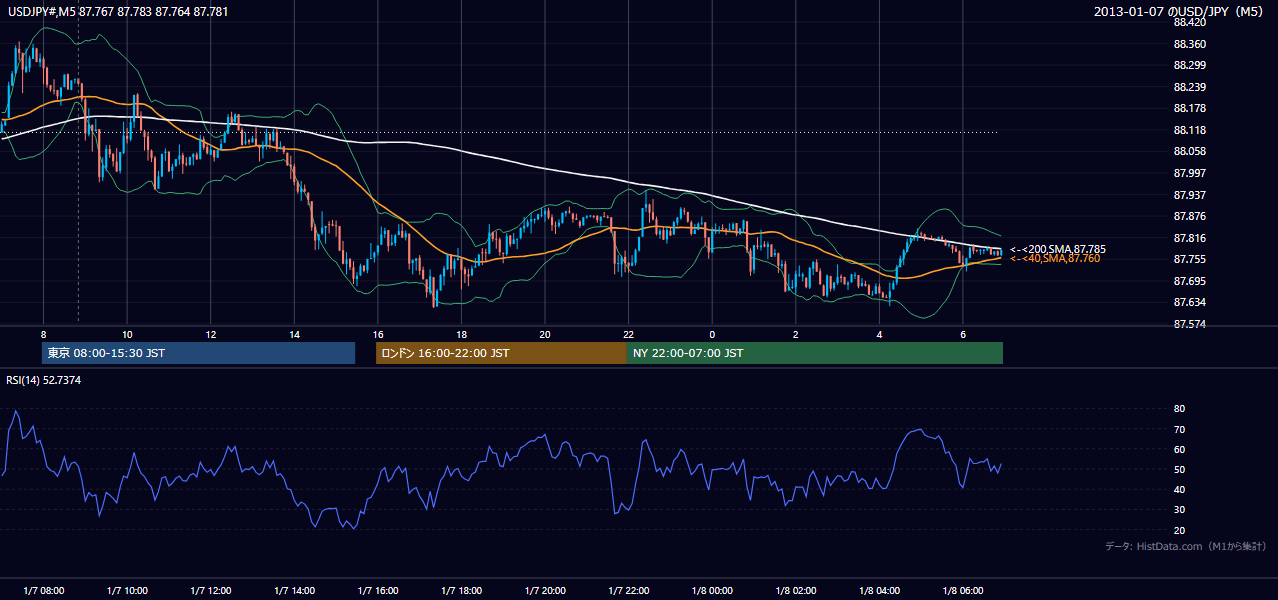This screenshot has width=1278, height=600.
Task: Click RSI axis level 30
Action: click(x=1179, y=510)
